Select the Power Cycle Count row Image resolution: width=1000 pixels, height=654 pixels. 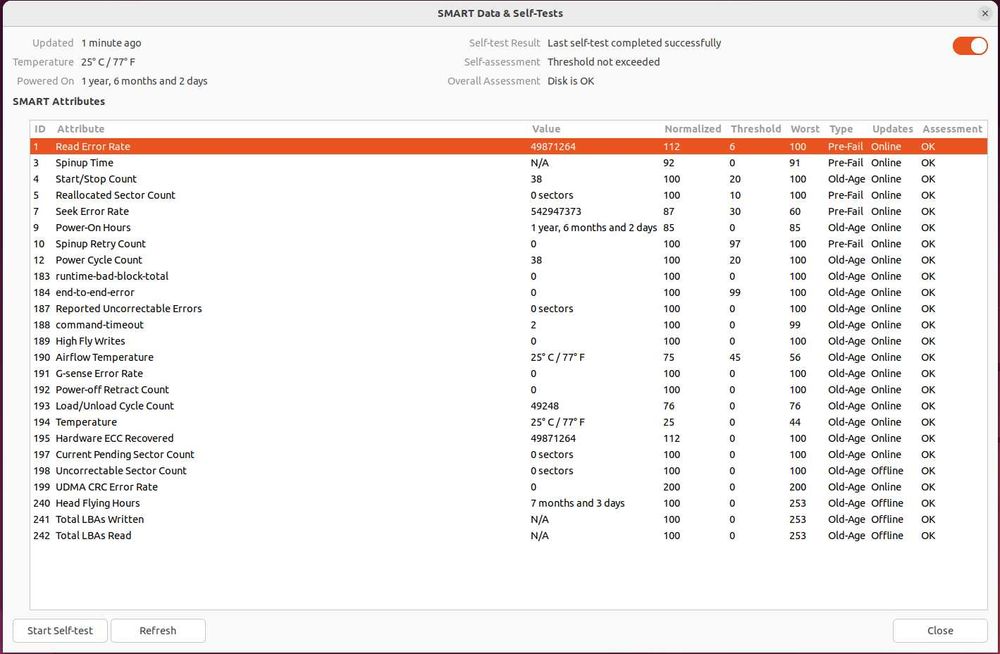pos(508,260)
